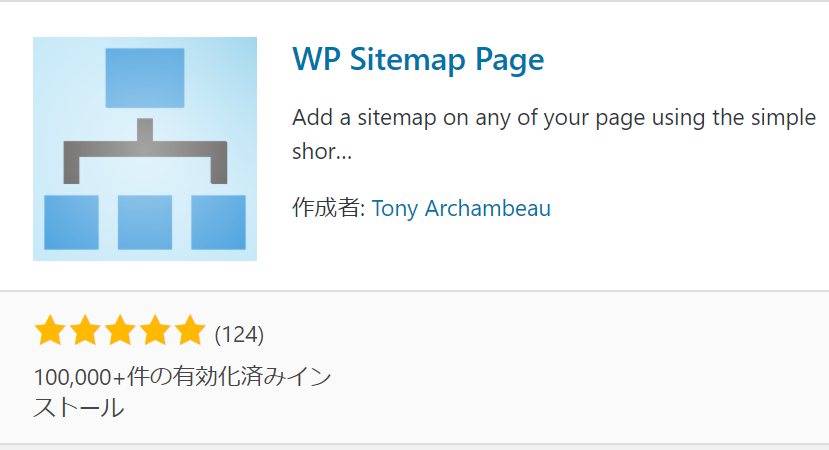Click the description line starting "Add a sitemap"

(554, 118)
